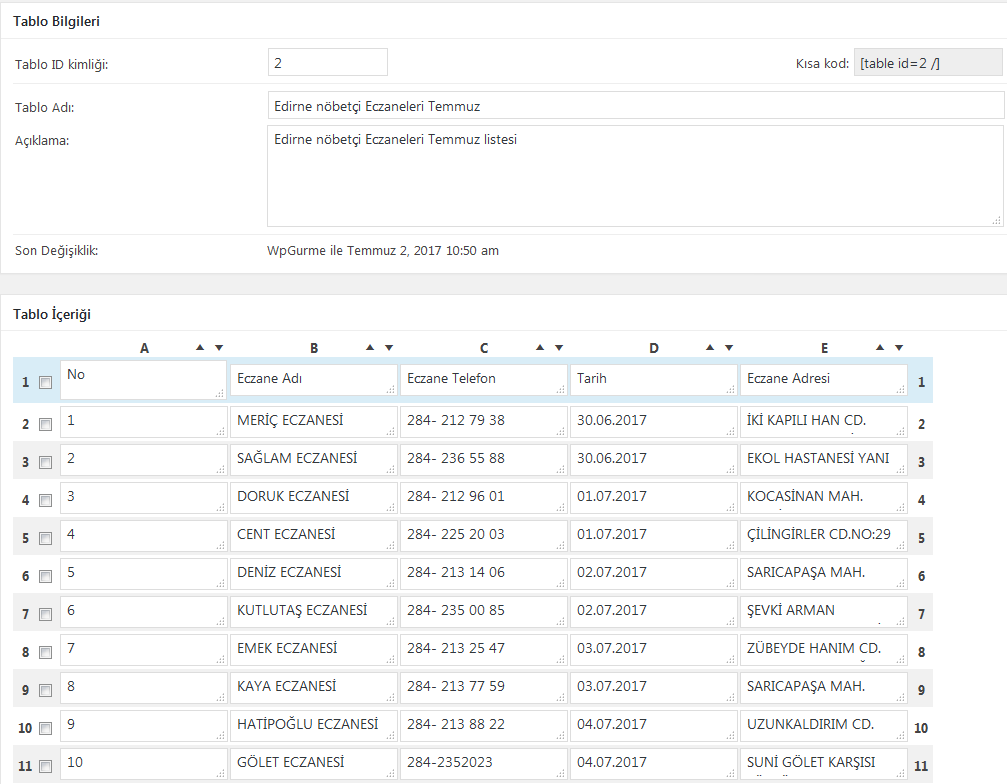Click cell 'ZÜBEYDE HANIM CD.'

824,649
